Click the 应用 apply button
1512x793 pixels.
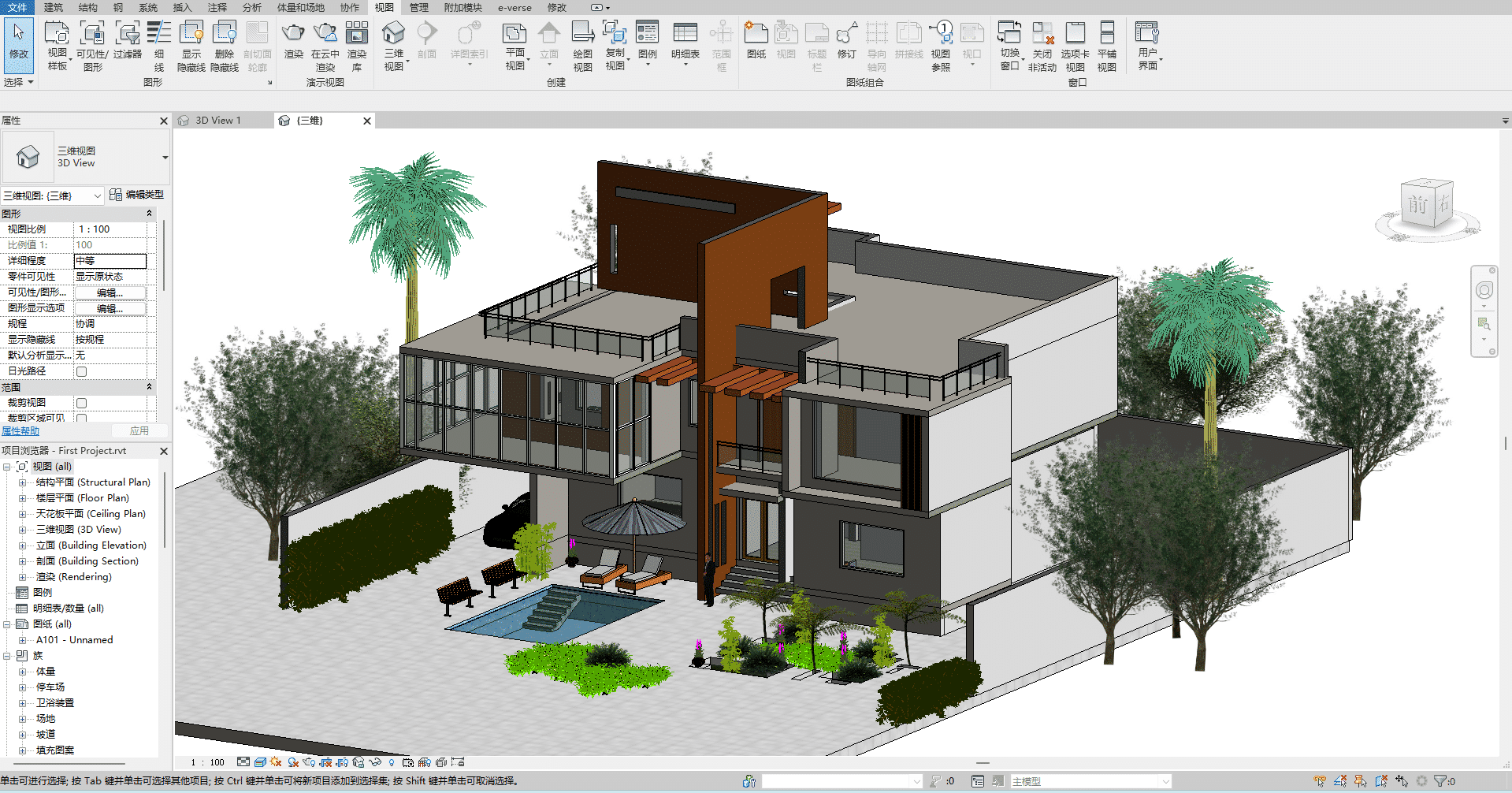[139, 431]
